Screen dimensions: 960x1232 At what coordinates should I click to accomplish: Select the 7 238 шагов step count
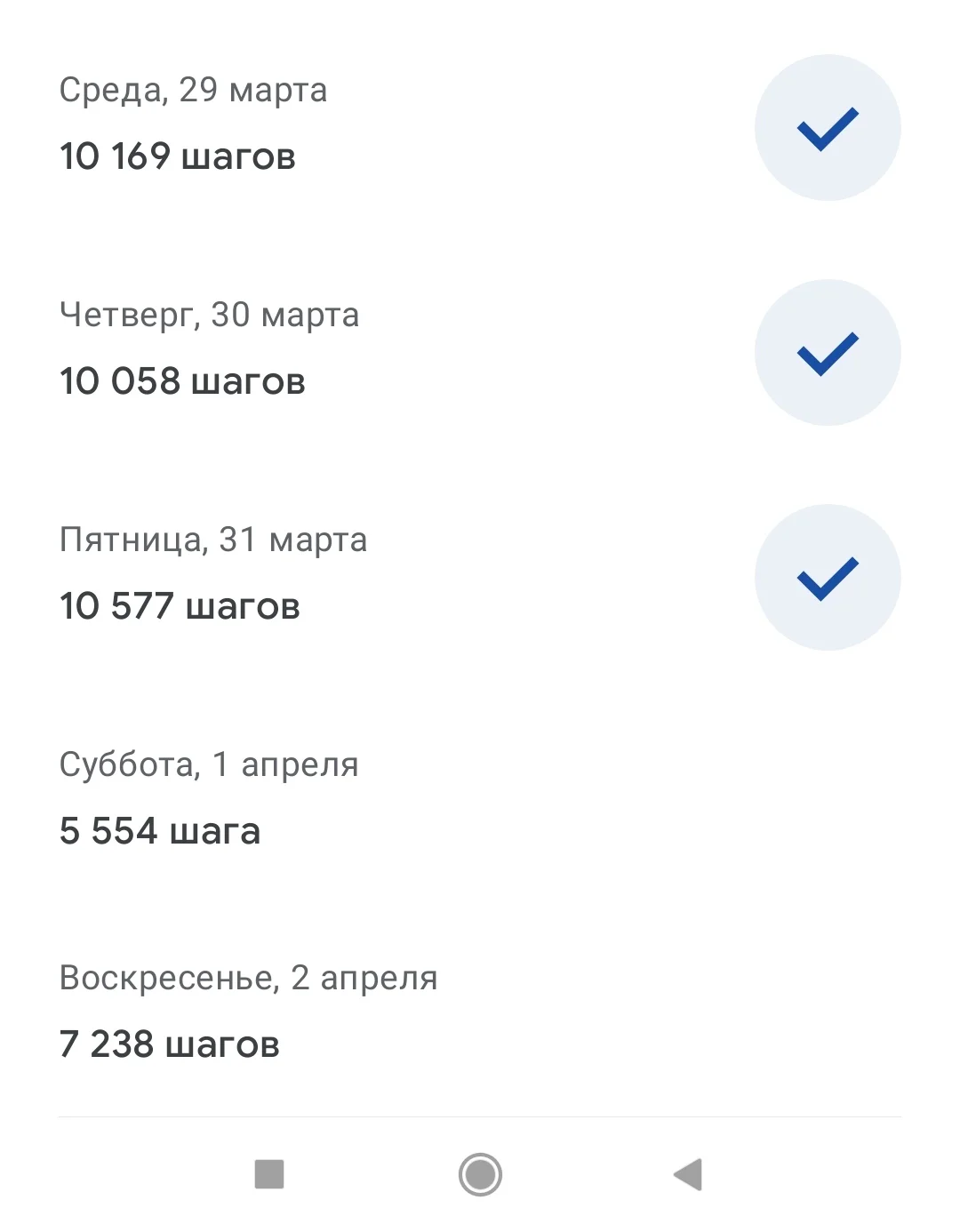click(x=169, y=1044)
